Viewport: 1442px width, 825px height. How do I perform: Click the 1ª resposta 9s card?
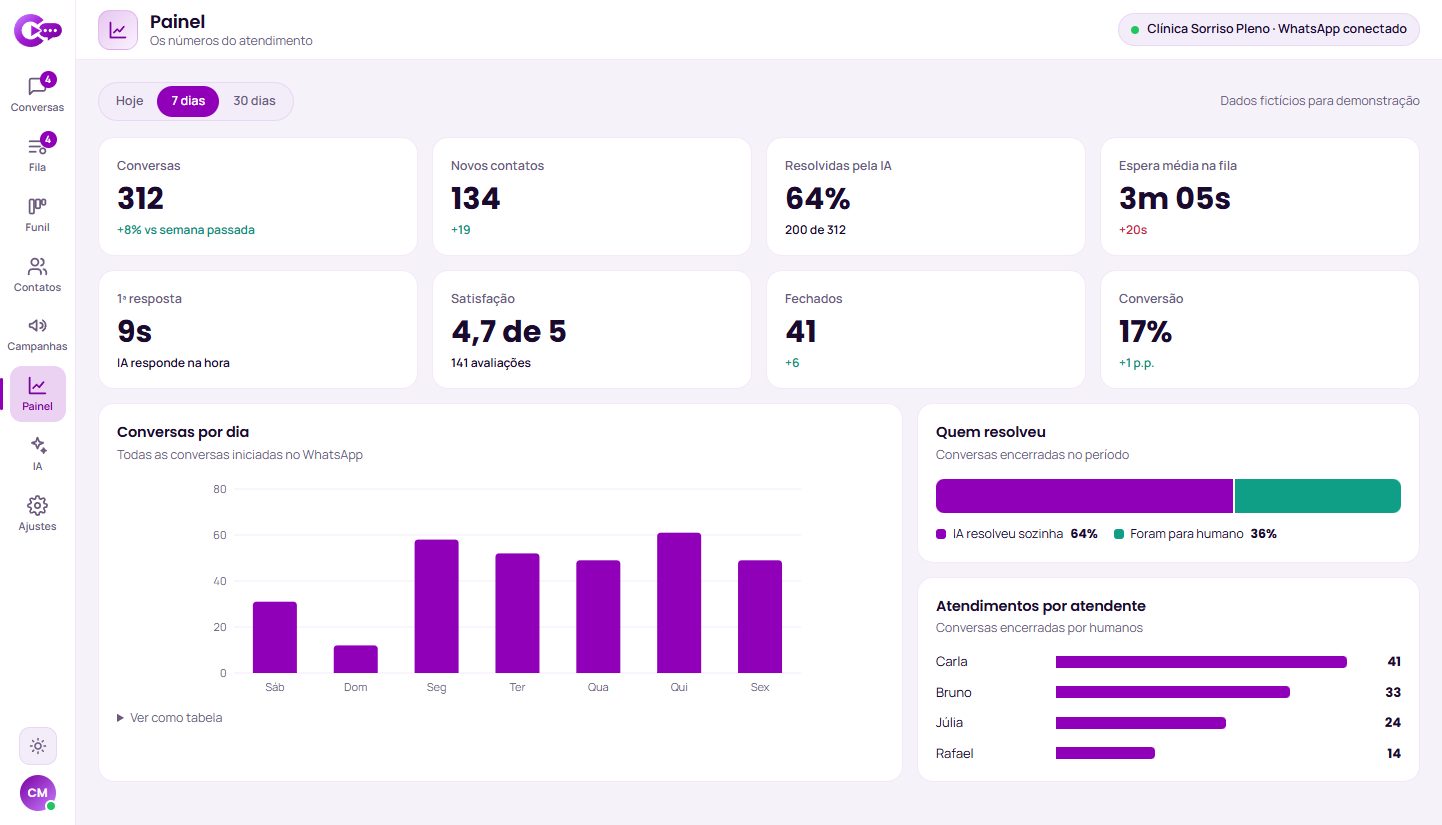pyautogui.click(x=258, y=330)
